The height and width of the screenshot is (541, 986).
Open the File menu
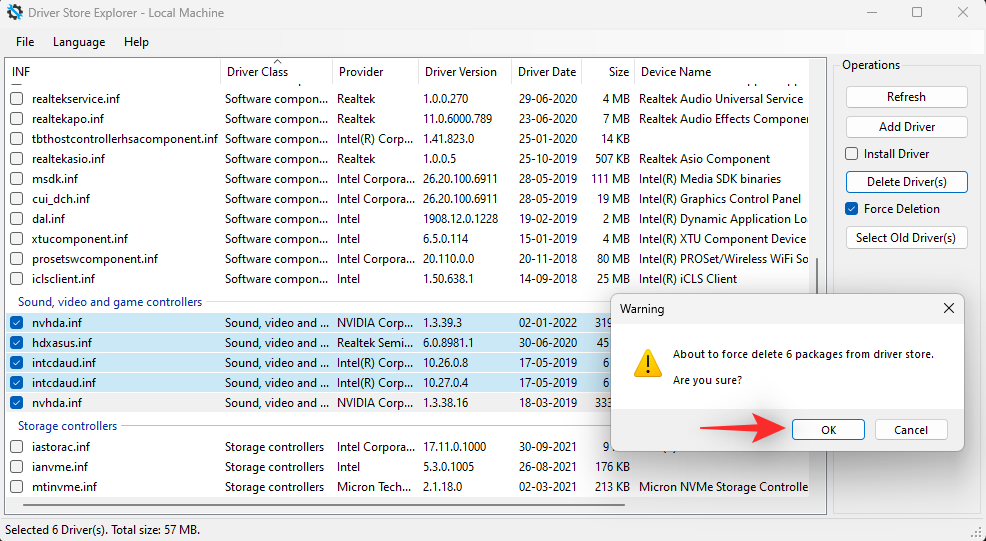click(25, 42)
